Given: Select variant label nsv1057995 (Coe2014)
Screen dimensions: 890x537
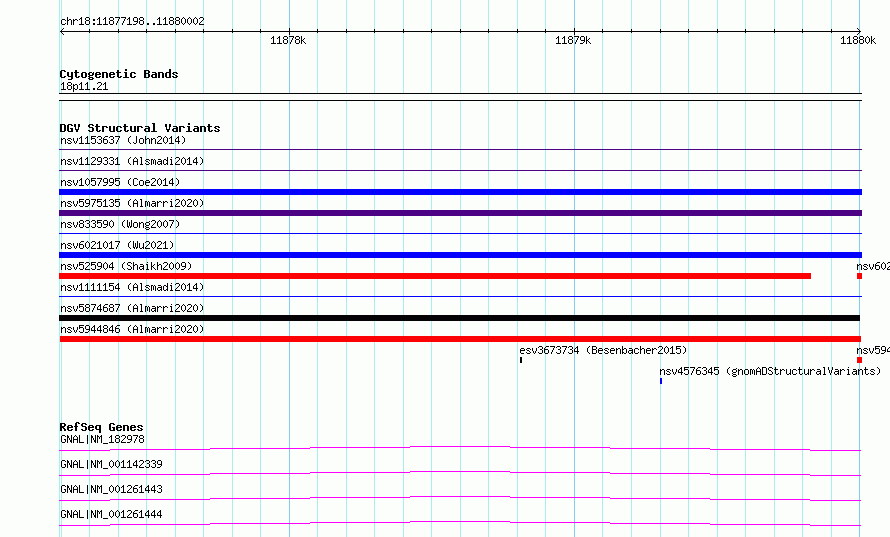Looking at the screenshot, I should pyautogui.click(x=120, y=182).
